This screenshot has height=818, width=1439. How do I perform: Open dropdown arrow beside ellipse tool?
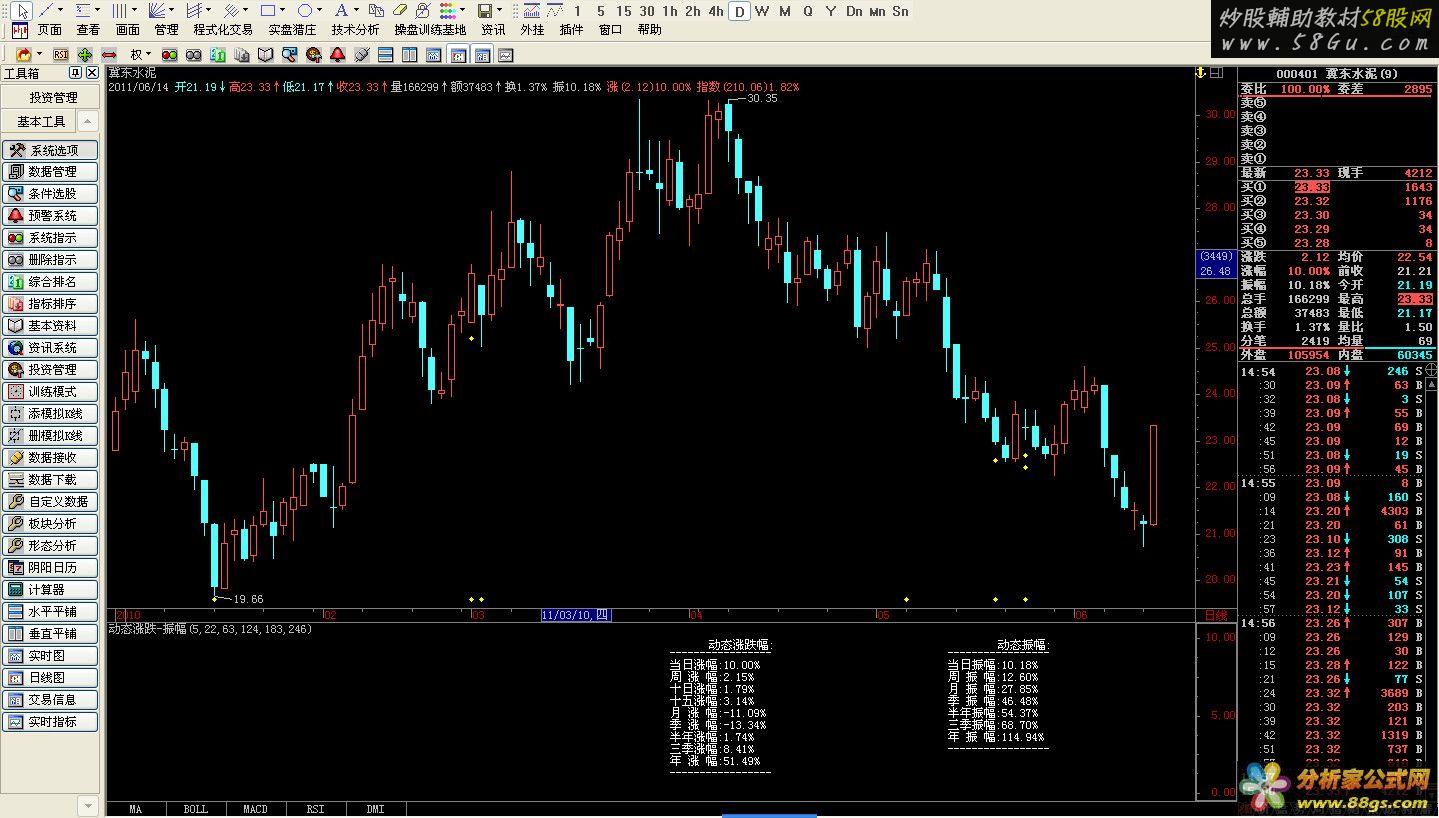[319, 11]
